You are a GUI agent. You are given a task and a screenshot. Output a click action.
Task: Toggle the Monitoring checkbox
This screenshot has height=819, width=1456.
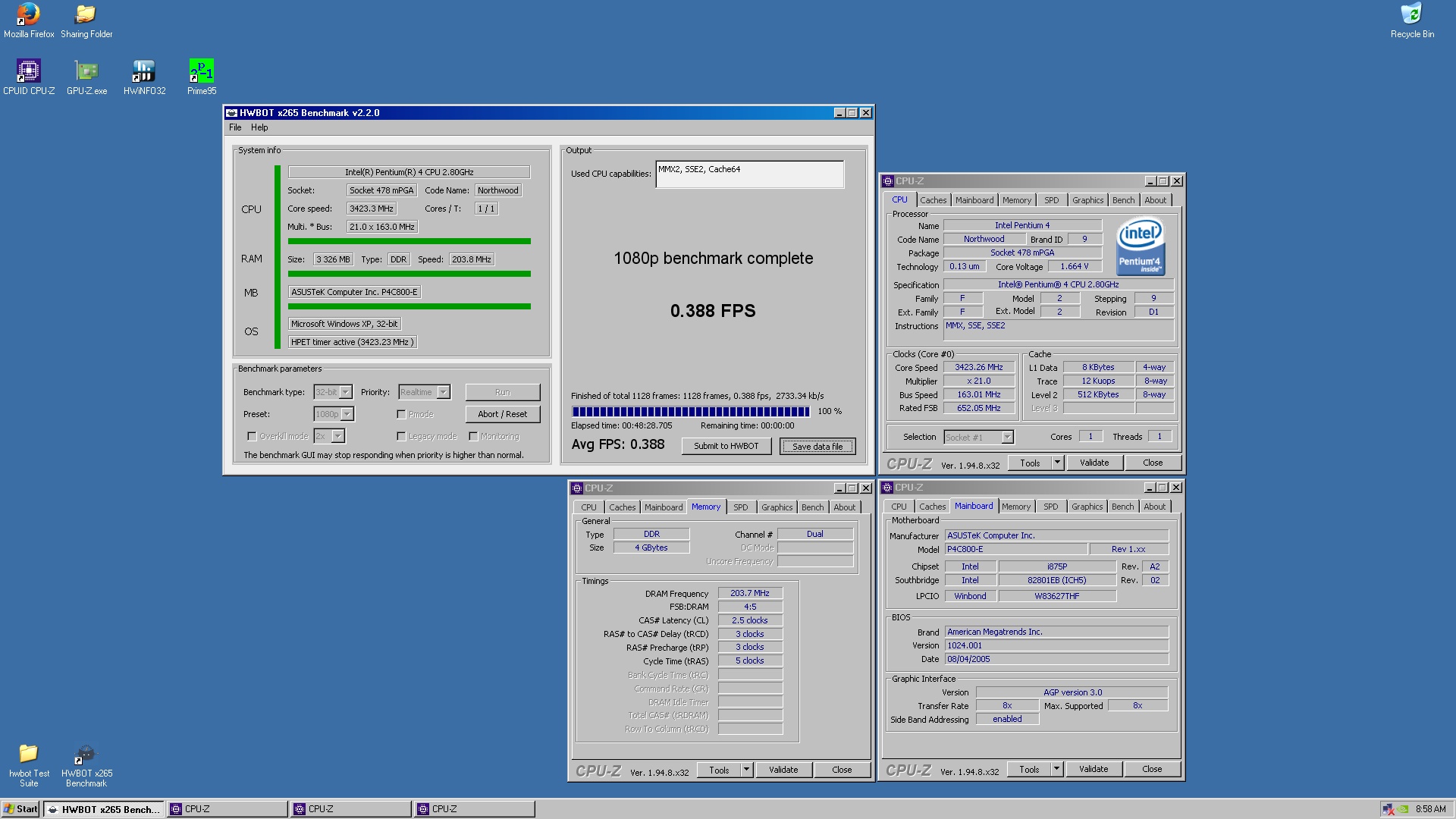pos(473,437)
